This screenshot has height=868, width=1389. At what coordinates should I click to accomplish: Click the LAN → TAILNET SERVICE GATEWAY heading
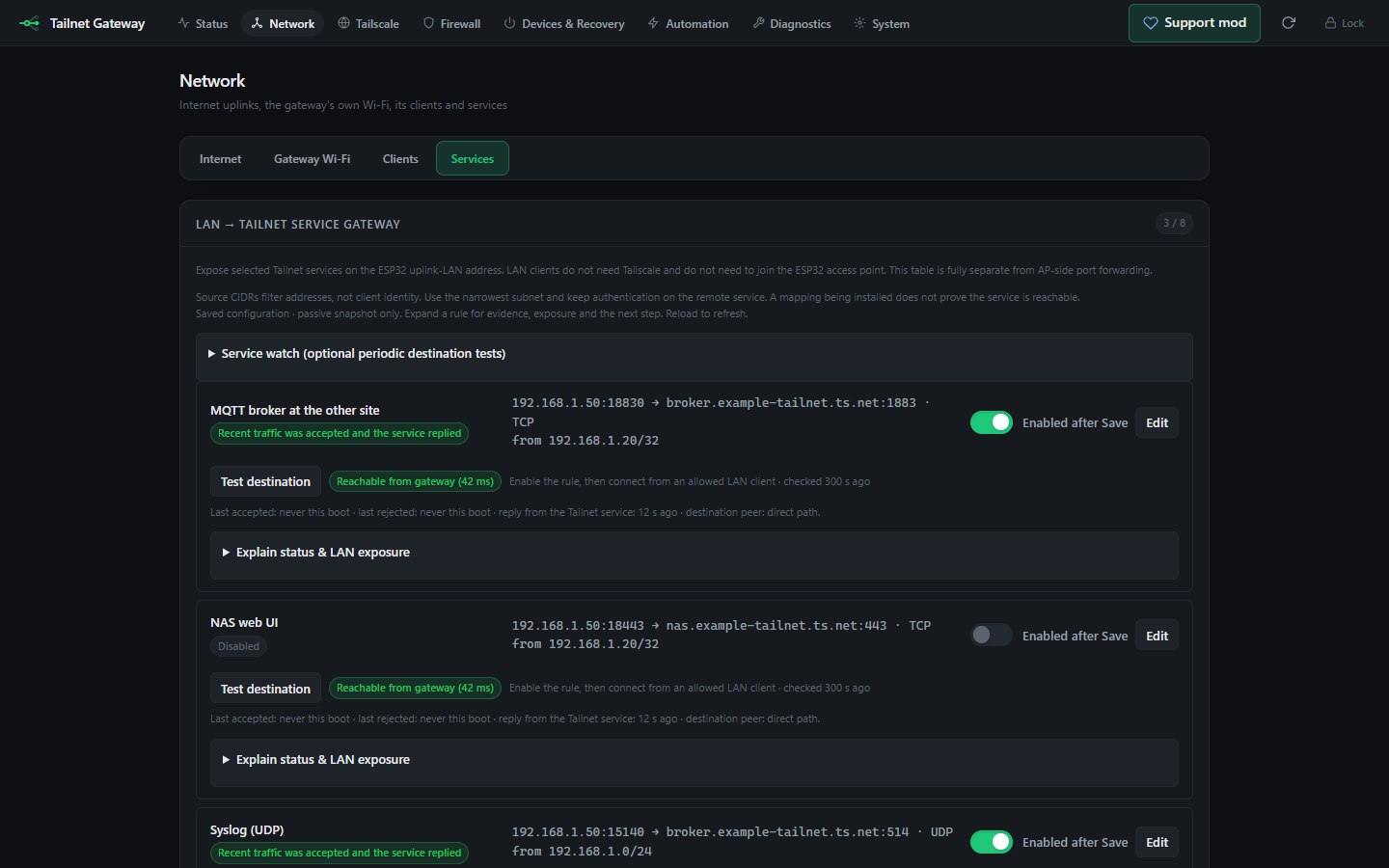pyautogui.click(x=298, y=224)
